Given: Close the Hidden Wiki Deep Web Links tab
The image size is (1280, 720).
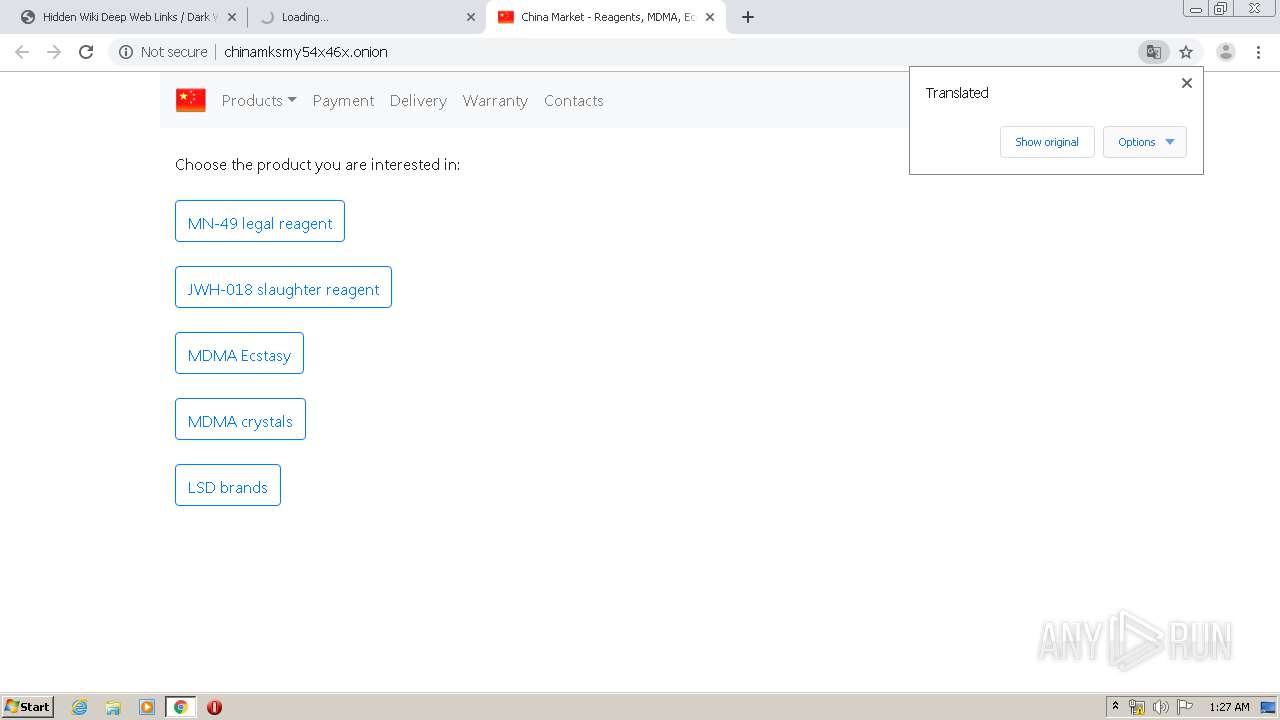Looking at the screenshot, I should (x=232, y=17).
